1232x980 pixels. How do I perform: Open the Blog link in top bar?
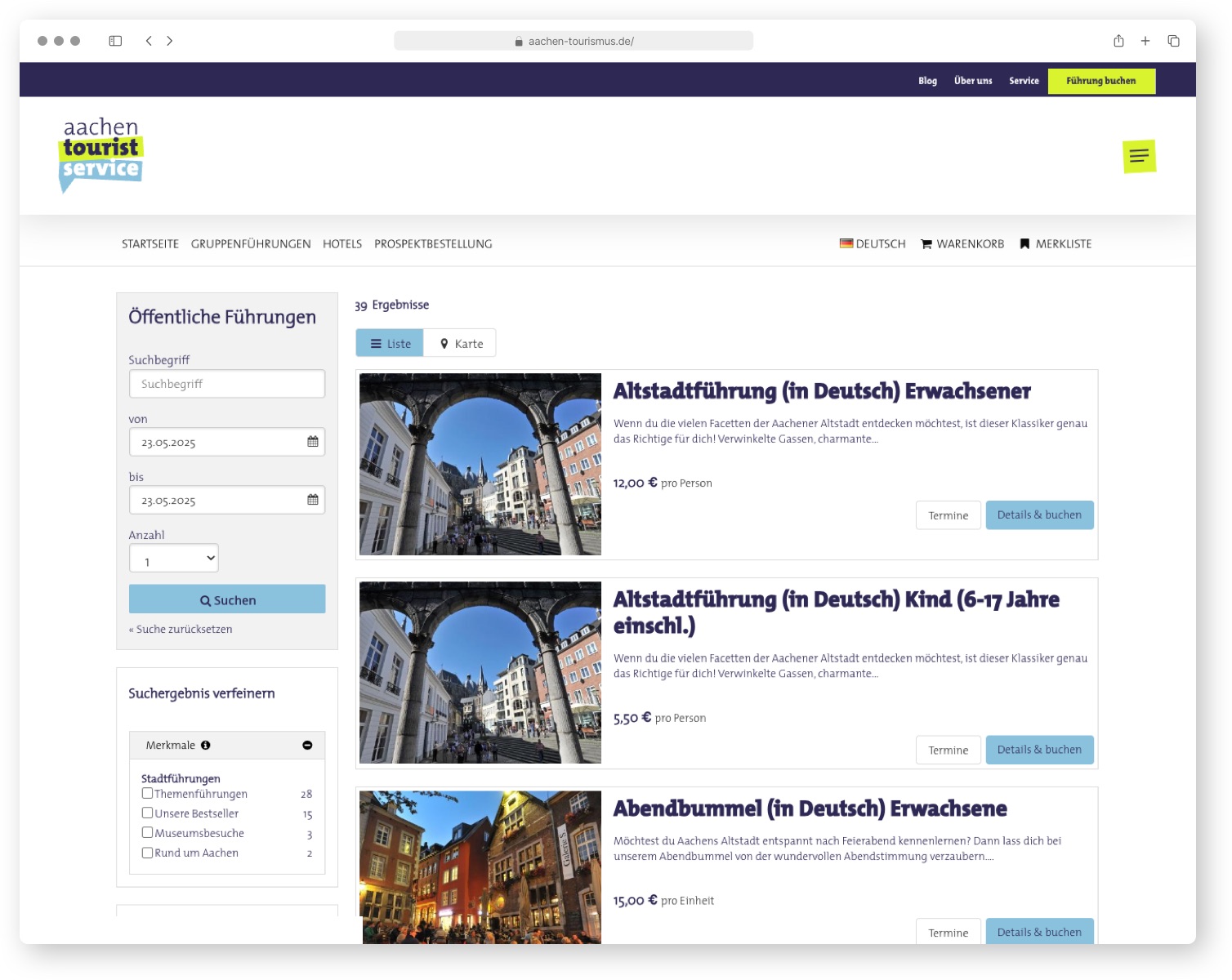tap(927, 81)
